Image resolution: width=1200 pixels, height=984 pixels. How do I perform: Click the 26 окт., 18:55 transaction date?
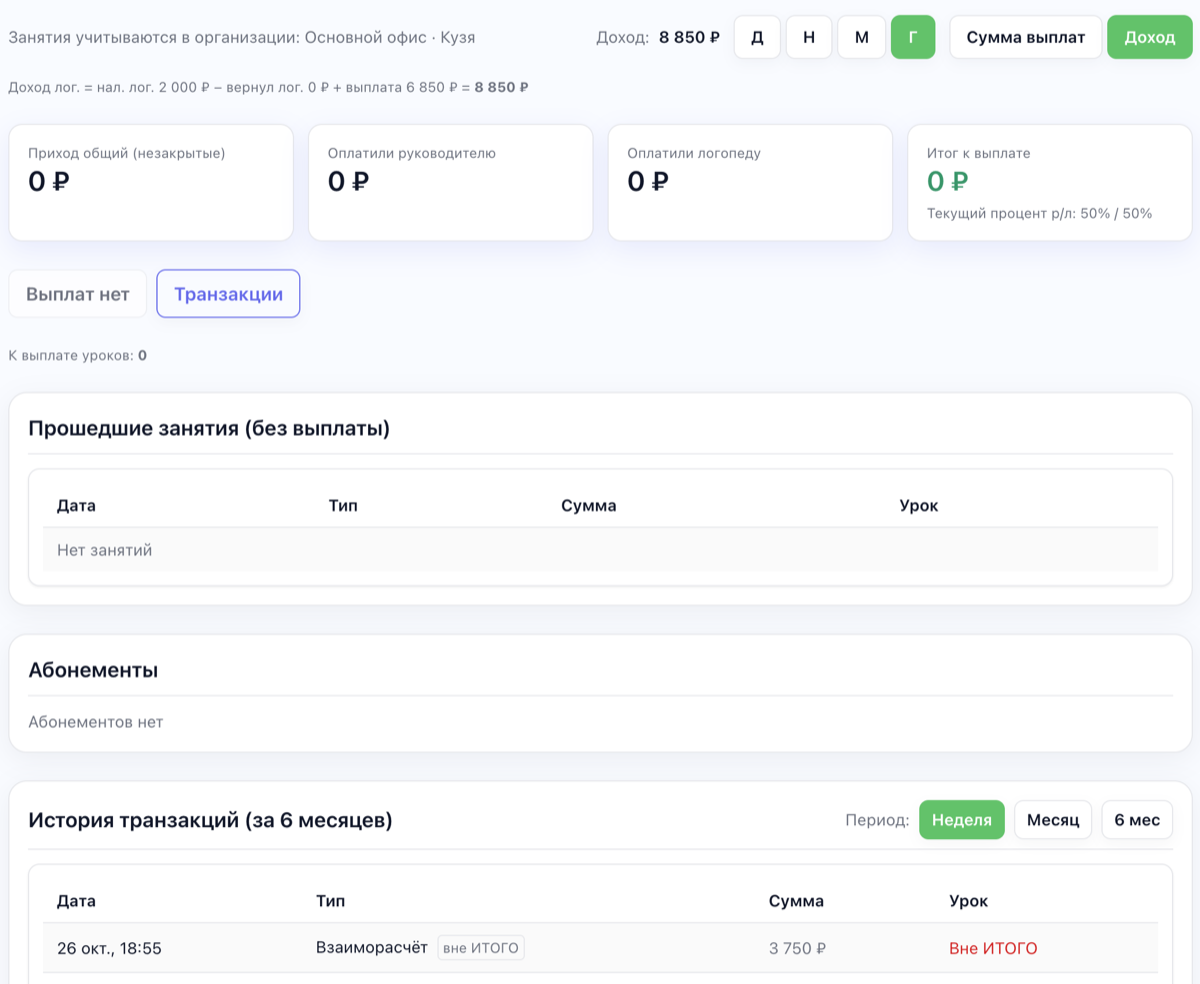(x=109, y=948)
